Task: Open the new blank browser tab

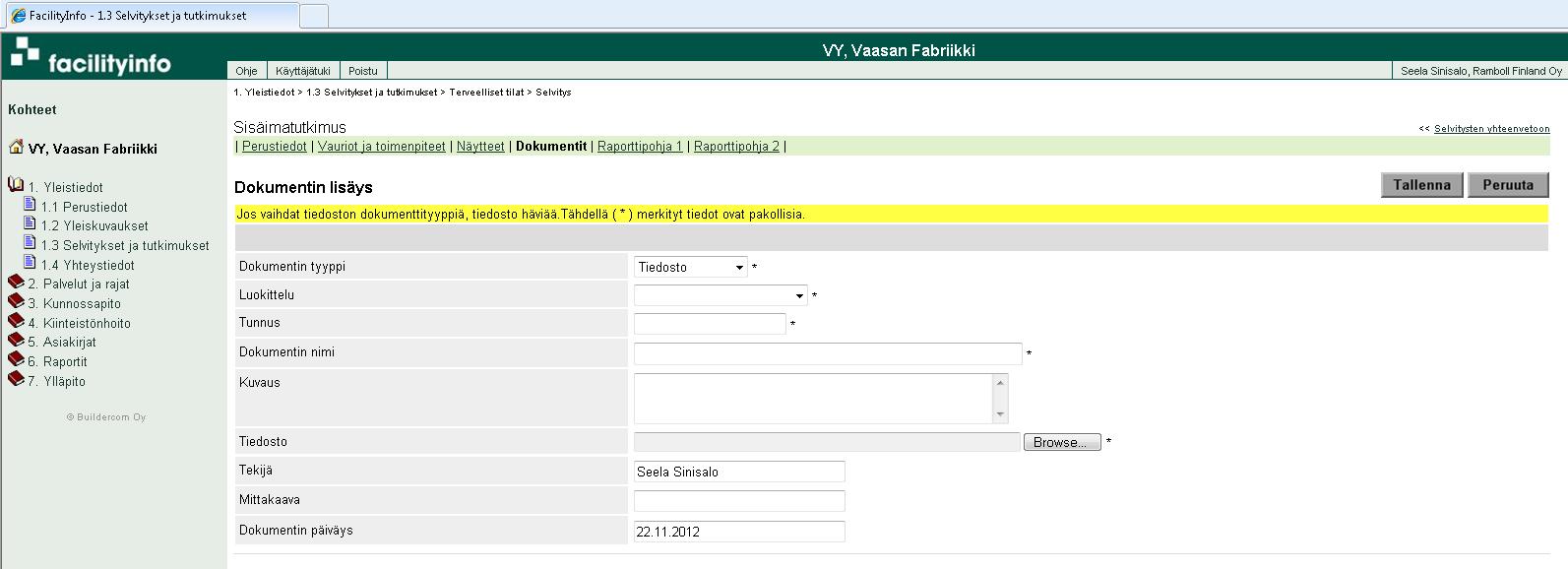Action: 313,16
